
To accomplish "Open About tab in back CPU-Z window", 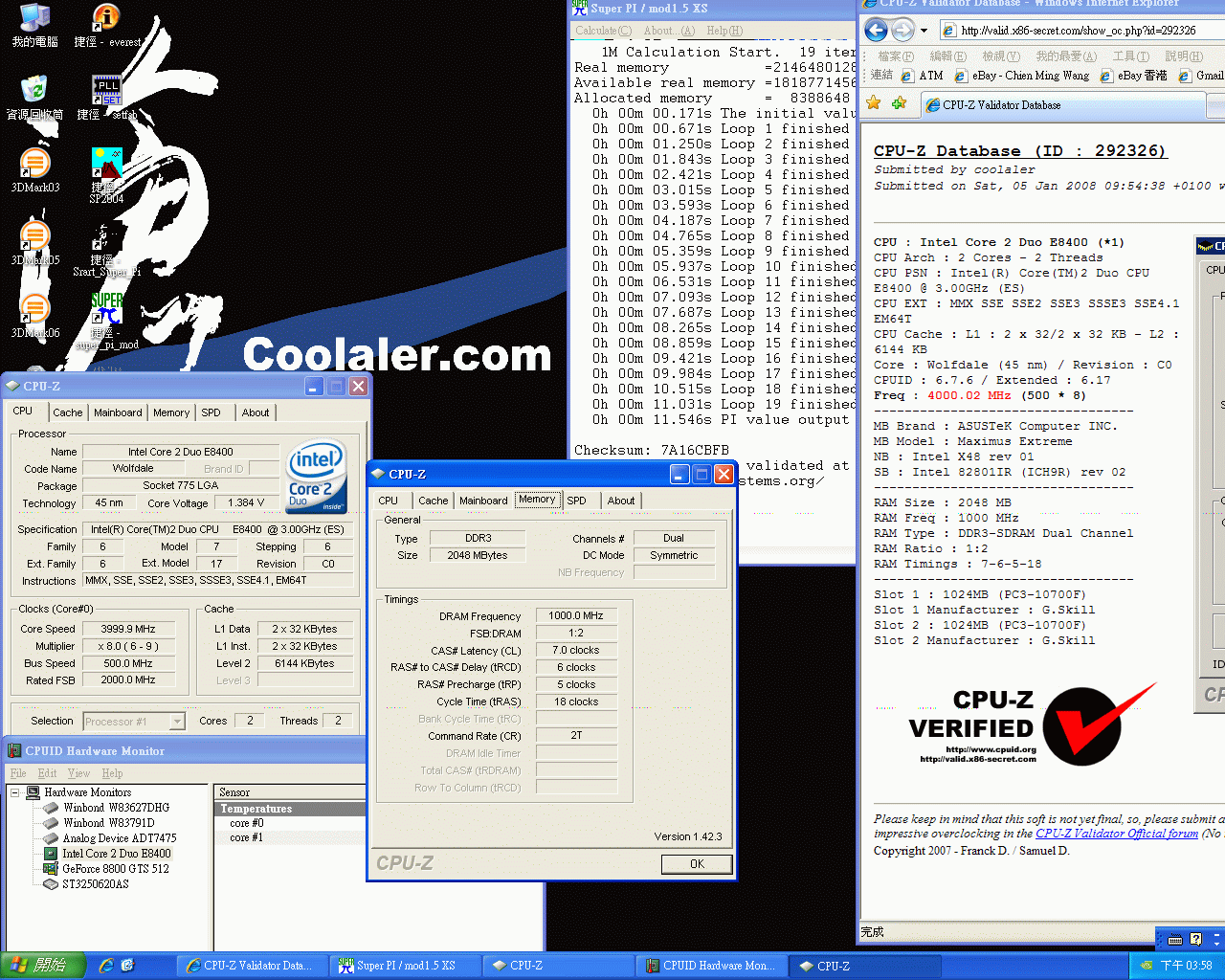I will 255,412.
